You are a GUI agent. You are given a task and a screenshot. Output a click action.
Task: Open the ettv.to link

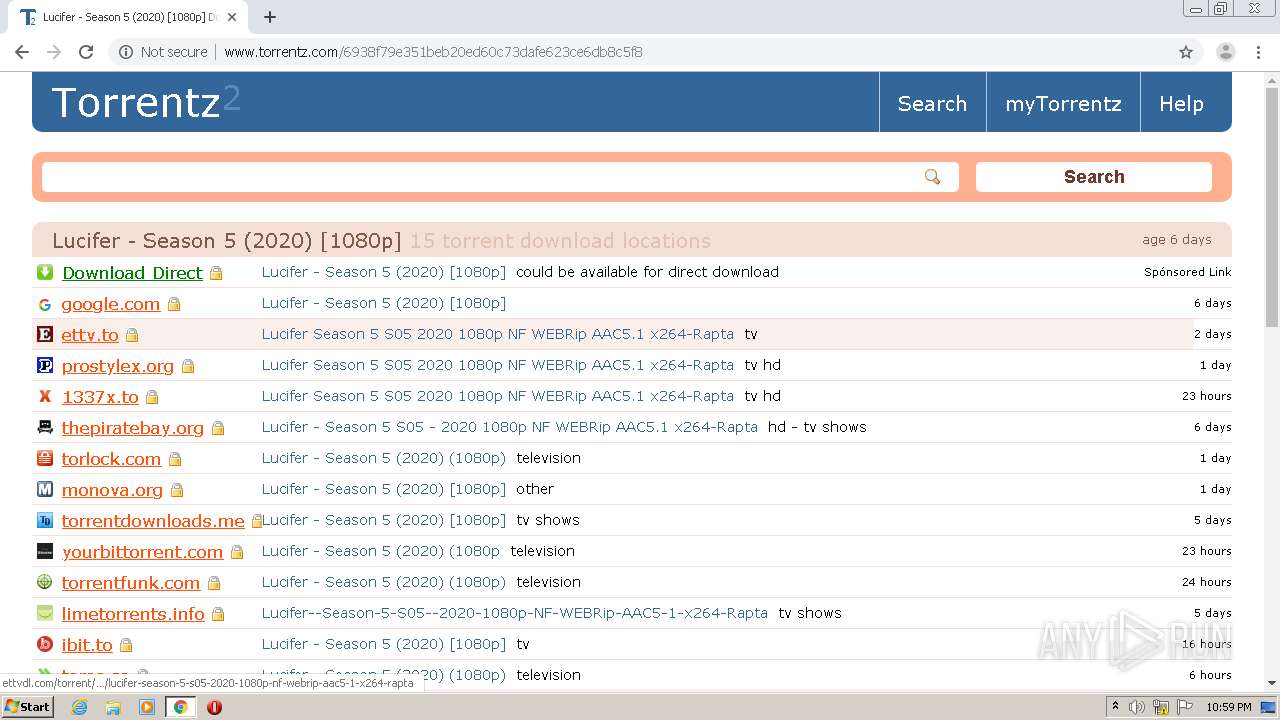[90, 335]
